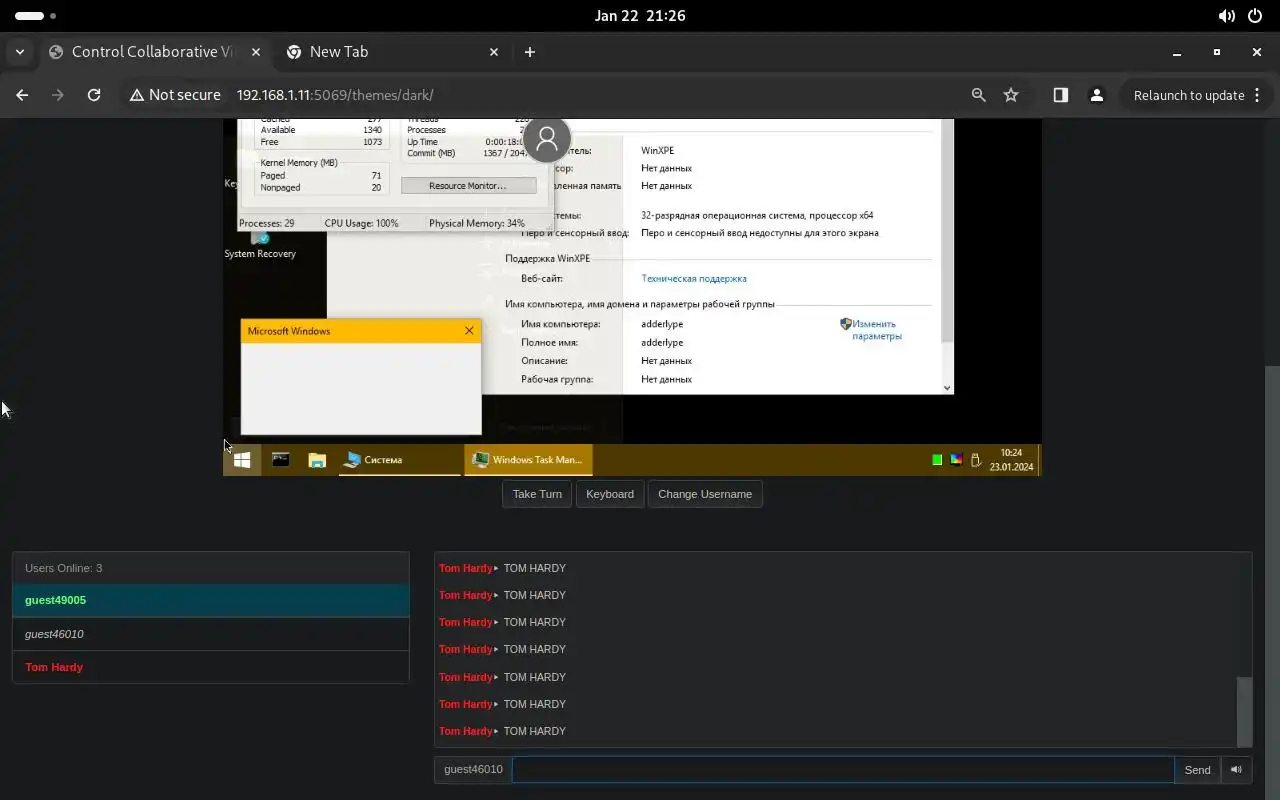Click CPU Usage: 100% status text
The height and width of the screenshot is (800, 1280).
(x=361, y=223)
